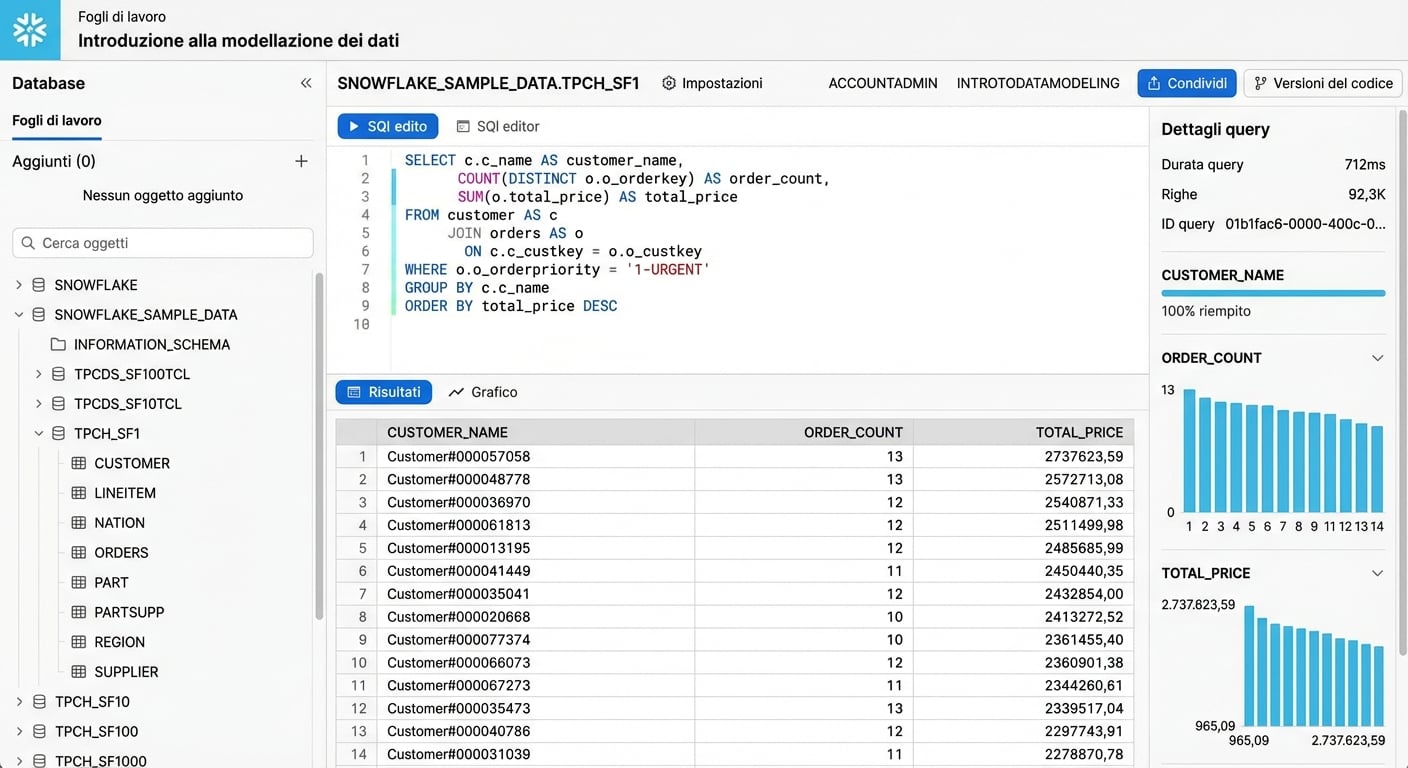
Task: Select the SQl editor tab
Action: pos(497,126)
